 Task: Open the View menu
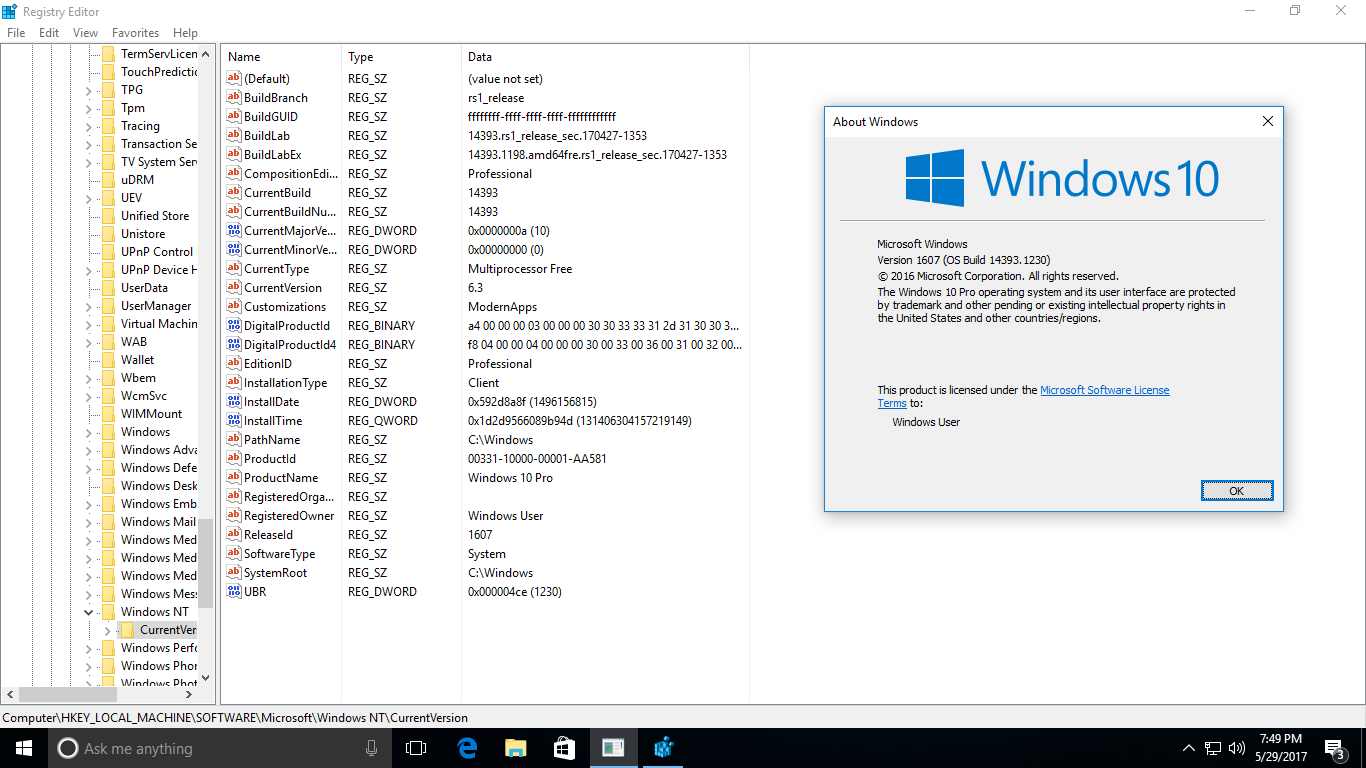85,33
